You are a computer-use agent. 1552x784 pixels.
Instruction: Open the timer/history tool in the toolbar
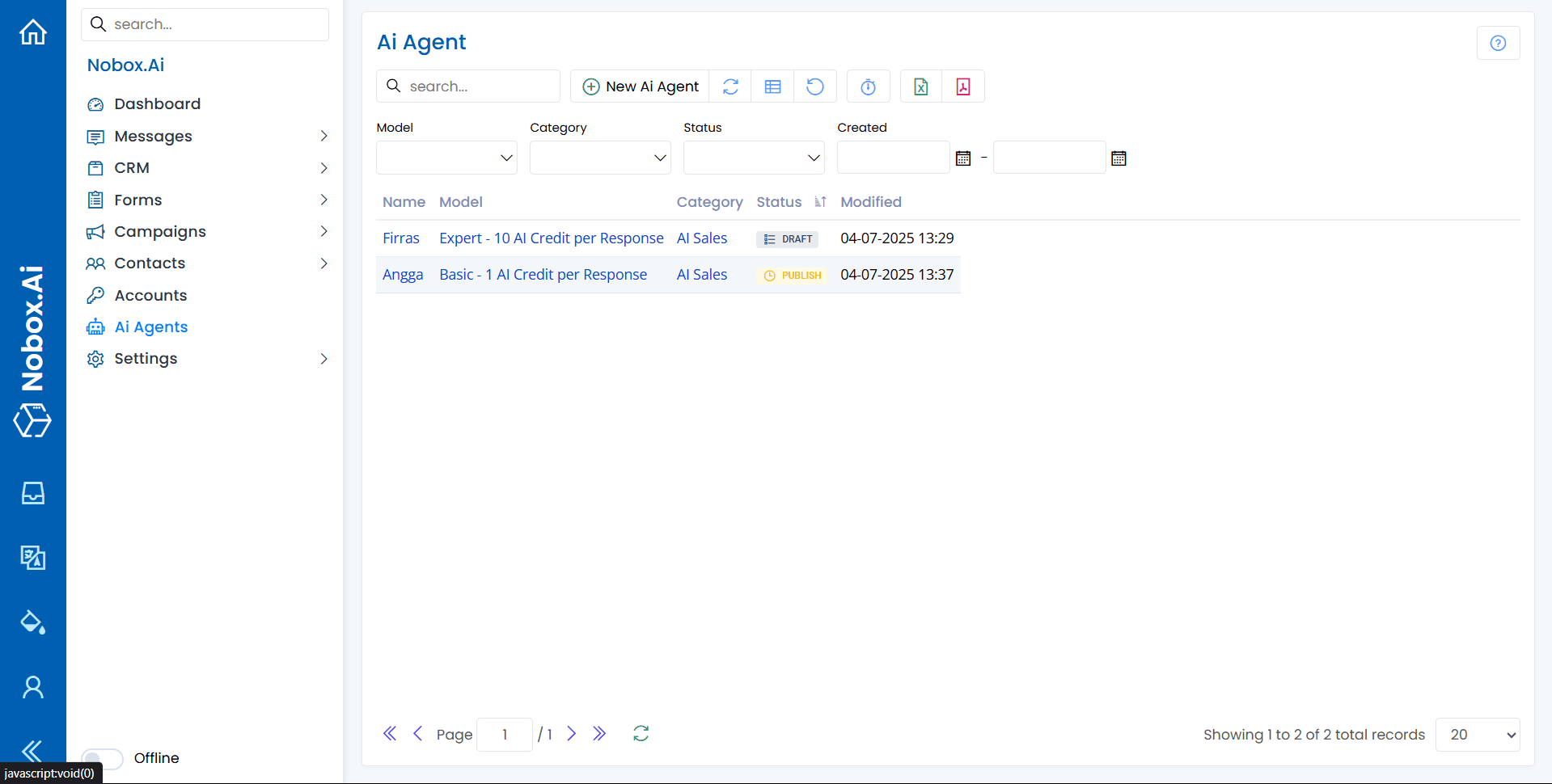(x=867, y=86)
